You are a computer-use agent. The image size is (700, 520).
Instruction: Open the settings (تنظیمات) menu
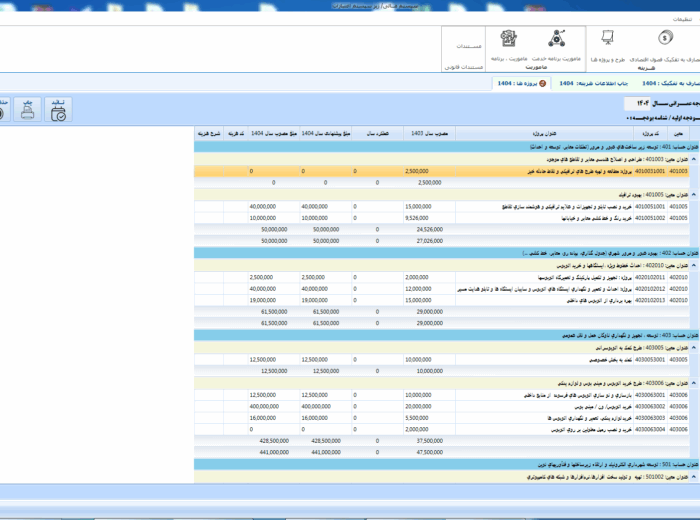pos(676,19)
